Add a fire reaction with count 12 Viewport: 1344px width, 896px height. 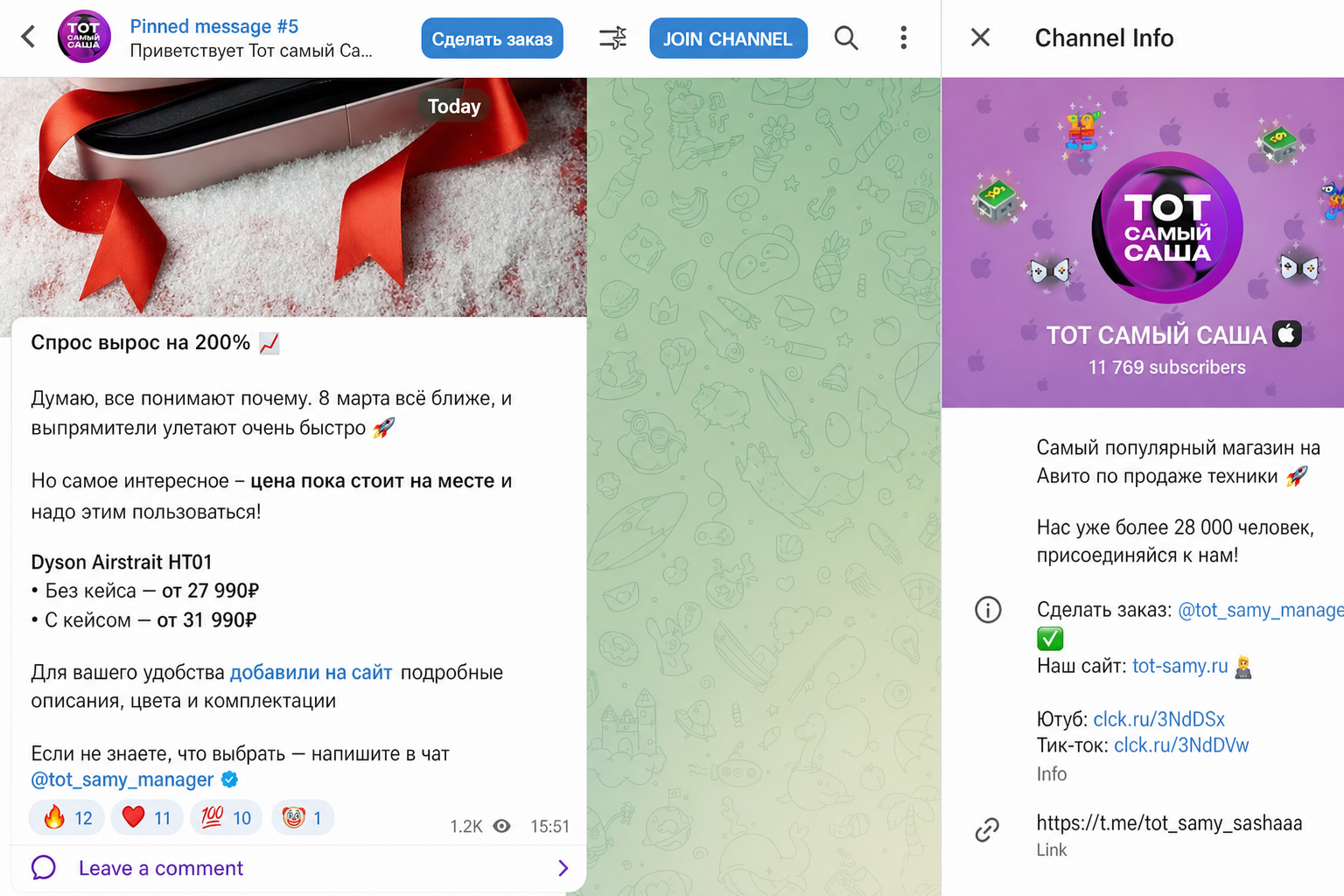pos(67,818)
